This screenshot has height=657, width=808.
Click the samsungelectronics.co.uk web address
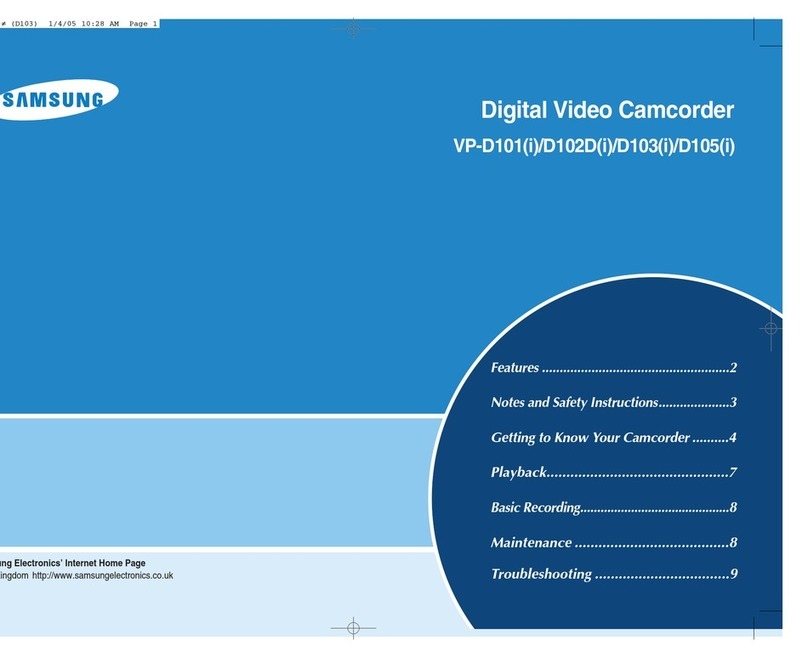(103, 576)
